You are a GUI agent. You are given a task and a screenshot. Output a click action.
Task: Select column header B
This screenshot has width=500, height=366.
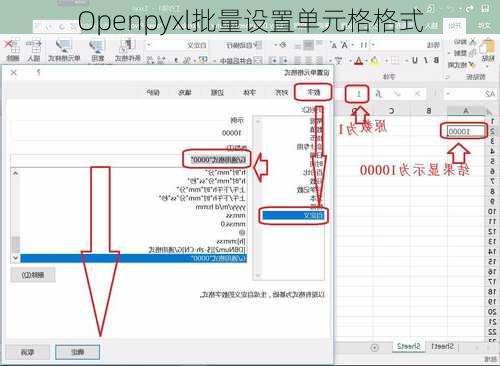point(429,110)
